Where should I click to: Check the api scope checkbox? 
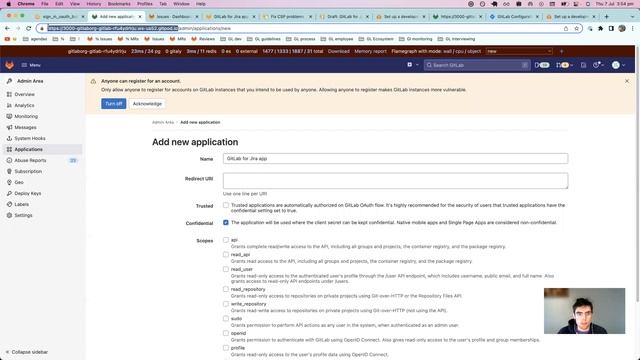(226, 240)
